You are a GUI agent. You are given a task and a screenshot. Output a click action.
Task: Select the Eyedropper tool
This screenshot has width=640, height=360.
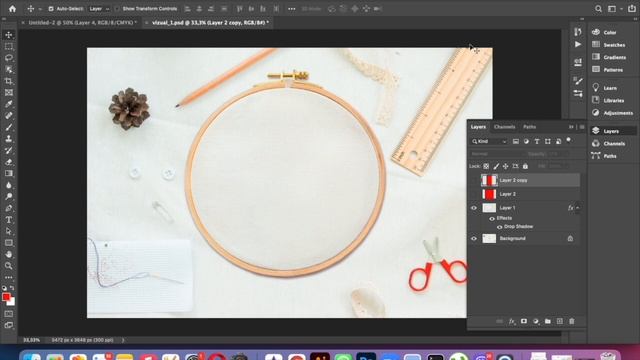coord(9,104)
